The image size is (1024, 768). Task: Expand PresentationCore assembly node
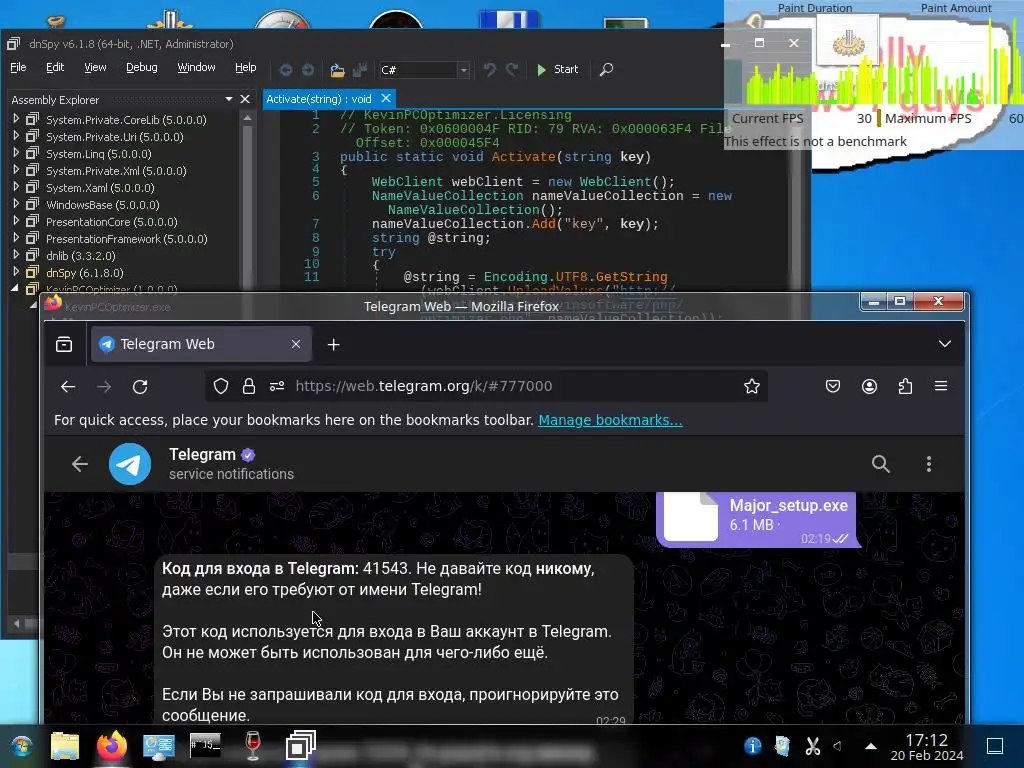point(16,221)
